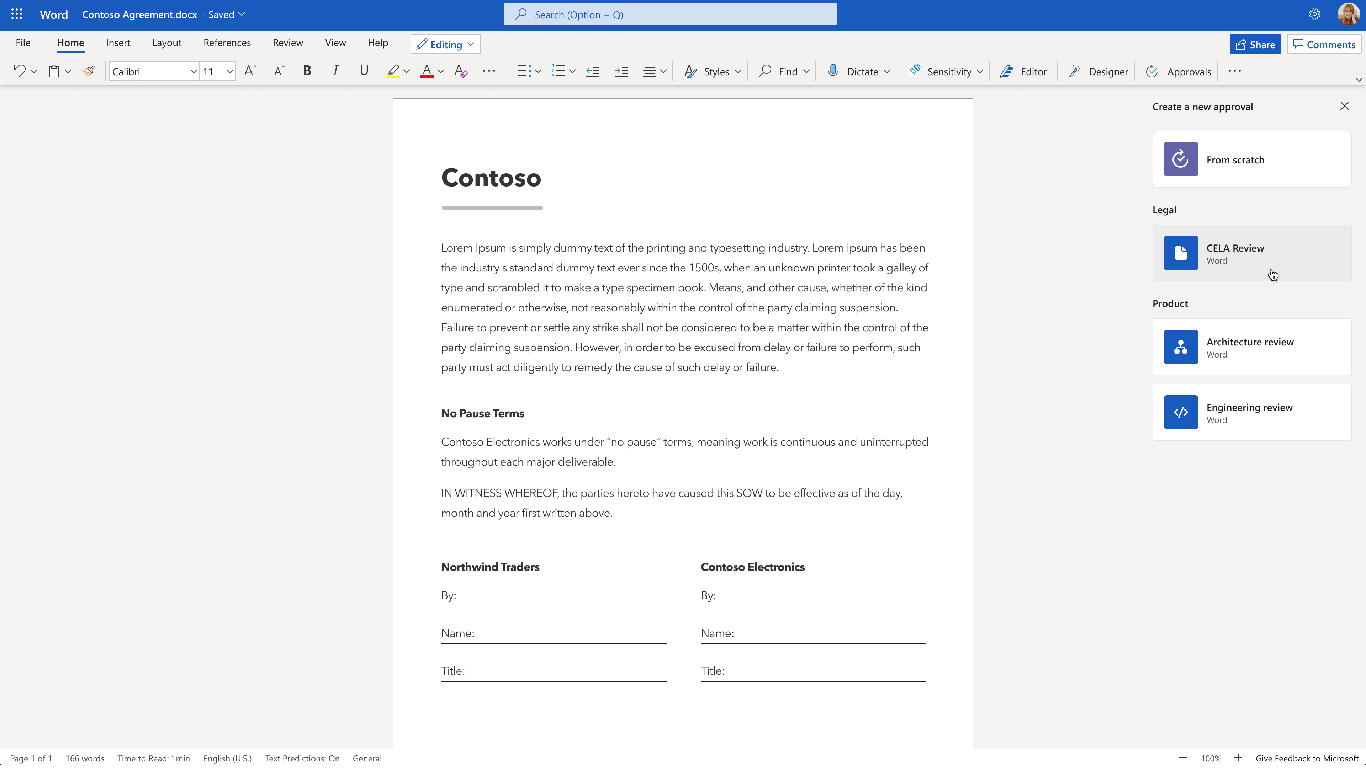Apply the yellow text highlight color

pos(393,71)
